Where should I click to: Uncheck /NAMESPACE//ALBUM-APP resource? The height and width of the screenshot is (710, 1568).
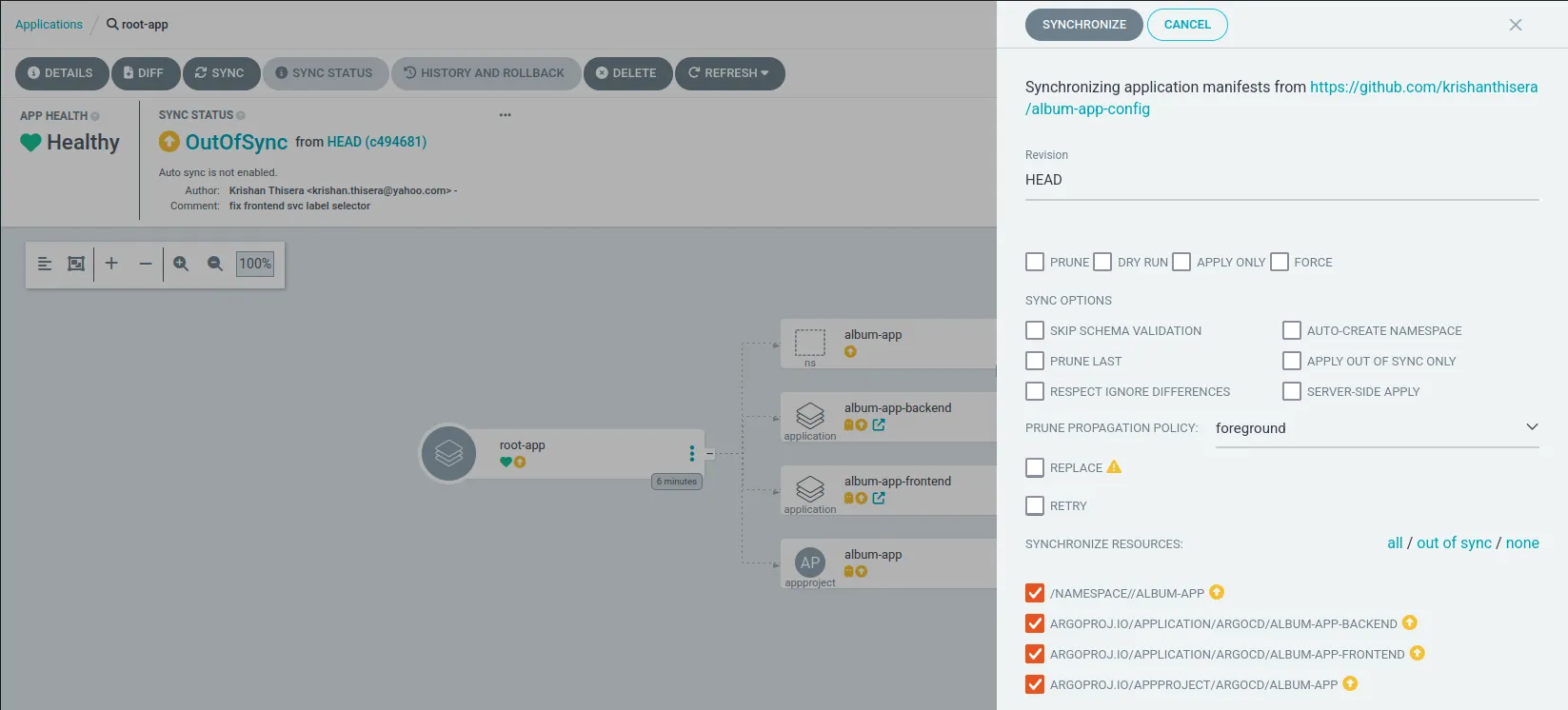(1035, 593)
